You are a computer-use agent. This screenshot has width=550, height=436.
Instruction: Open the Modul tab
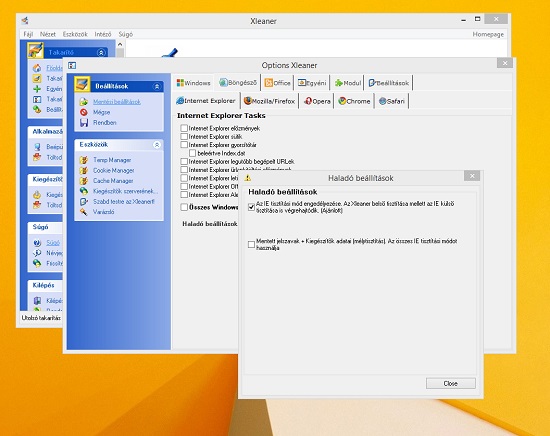[x=348, y=83]
